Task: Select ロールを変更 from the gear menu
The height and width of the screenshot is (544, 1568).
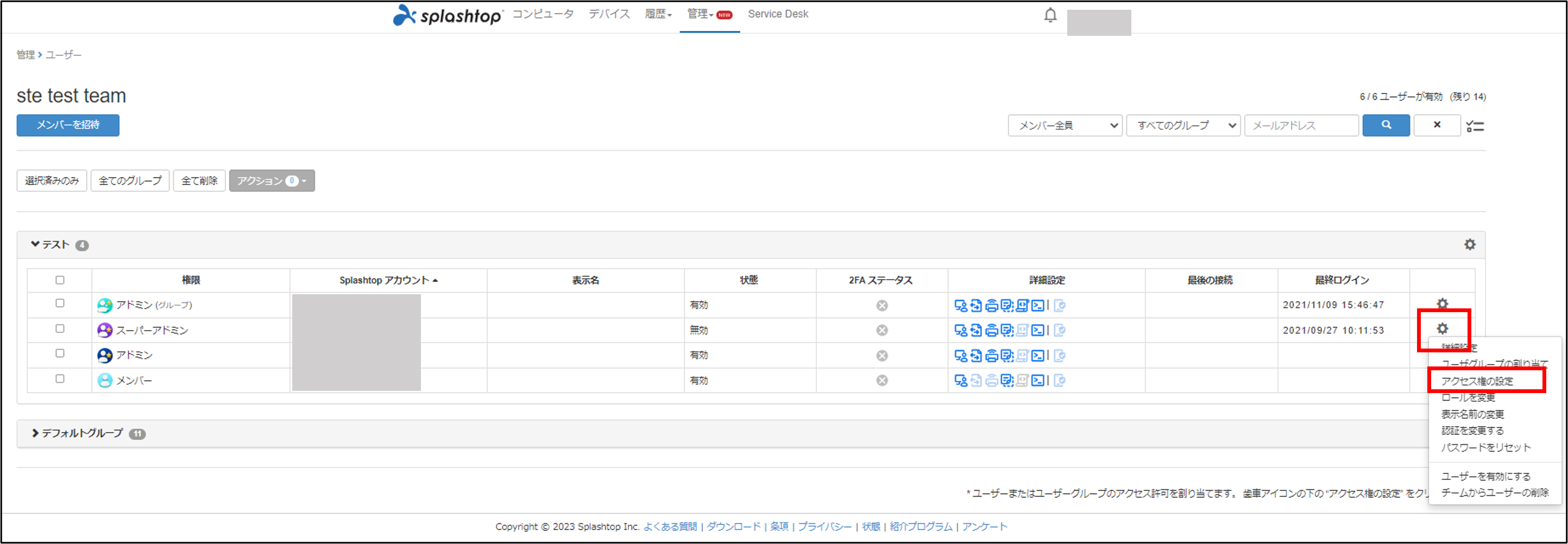Action: click(1468, 397)
